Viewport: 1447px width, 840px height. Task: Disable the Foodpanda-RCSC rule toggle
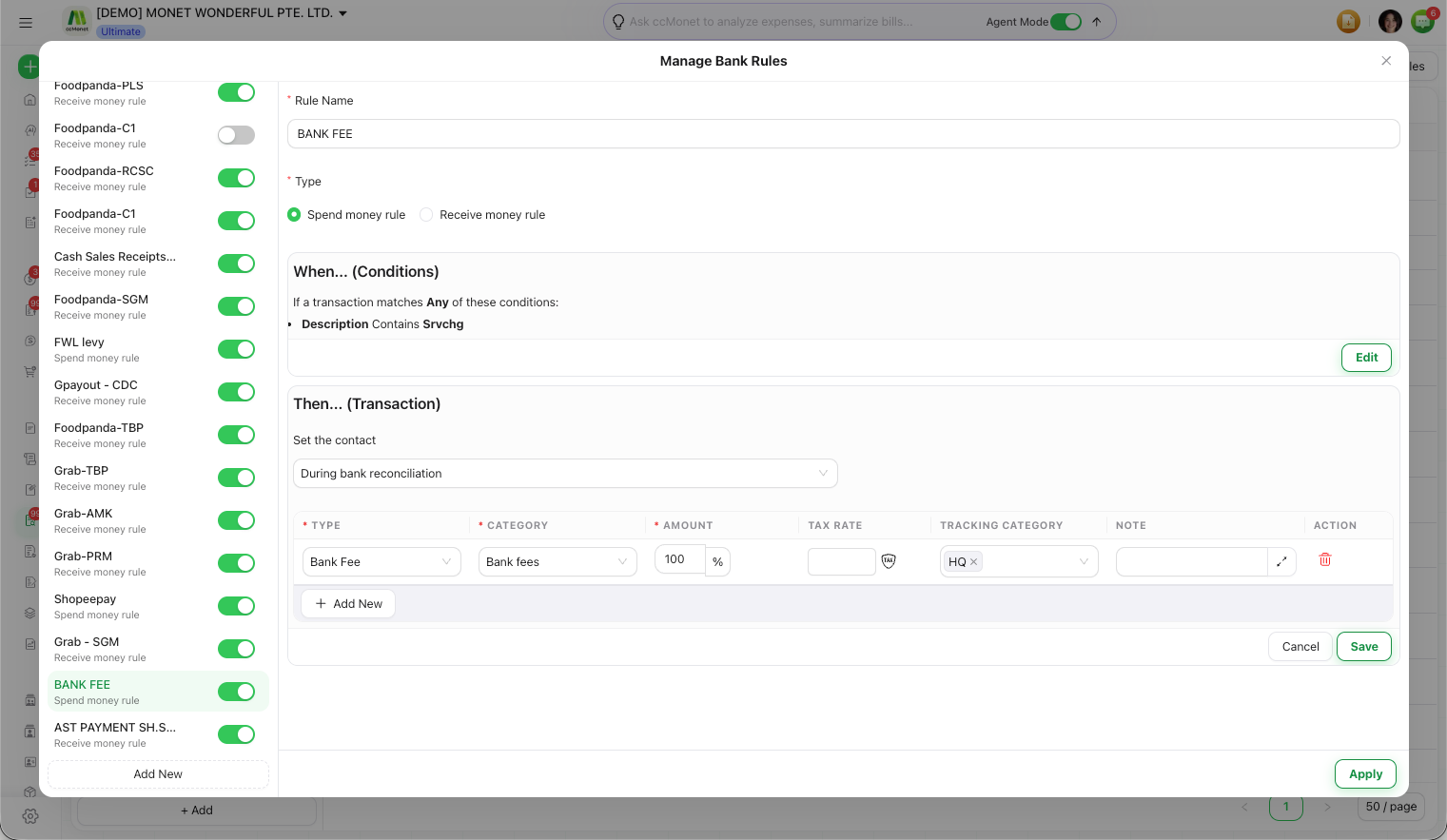[236, 178]
